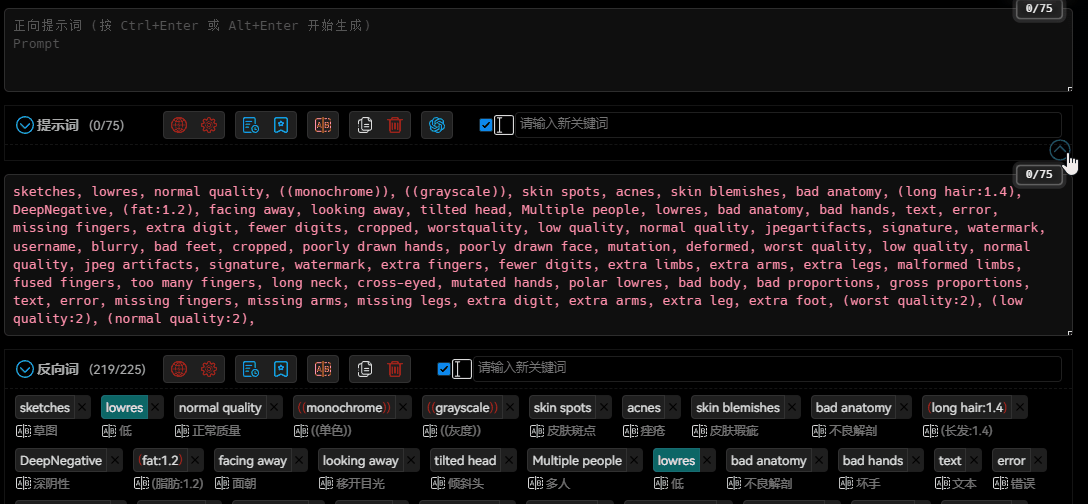Screen dimensions: 1088x504
Task: Select the sketches keyword tag
Action: pyautogui.click(x=44, y=408)
